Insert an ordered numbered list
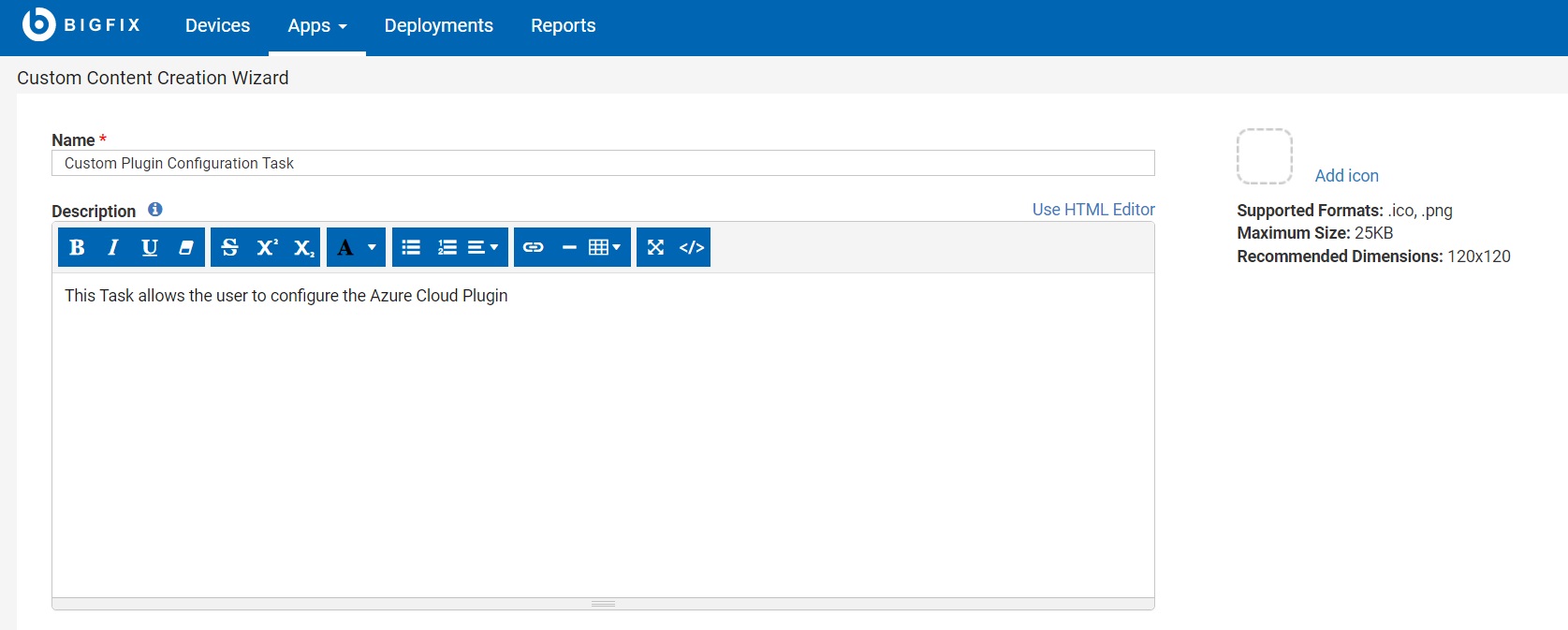The width and height of the screenshot is (1568, 630). (447, 247)
